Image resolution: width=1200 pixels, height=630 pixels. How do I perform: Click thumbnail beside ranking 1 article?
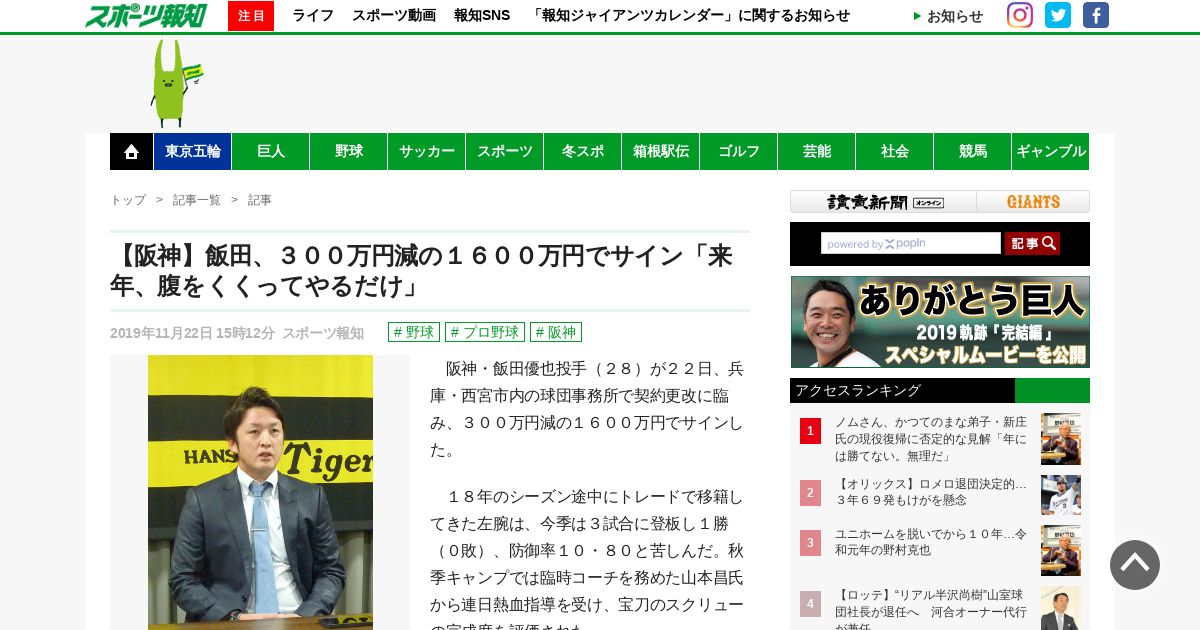pos(1061,439)
